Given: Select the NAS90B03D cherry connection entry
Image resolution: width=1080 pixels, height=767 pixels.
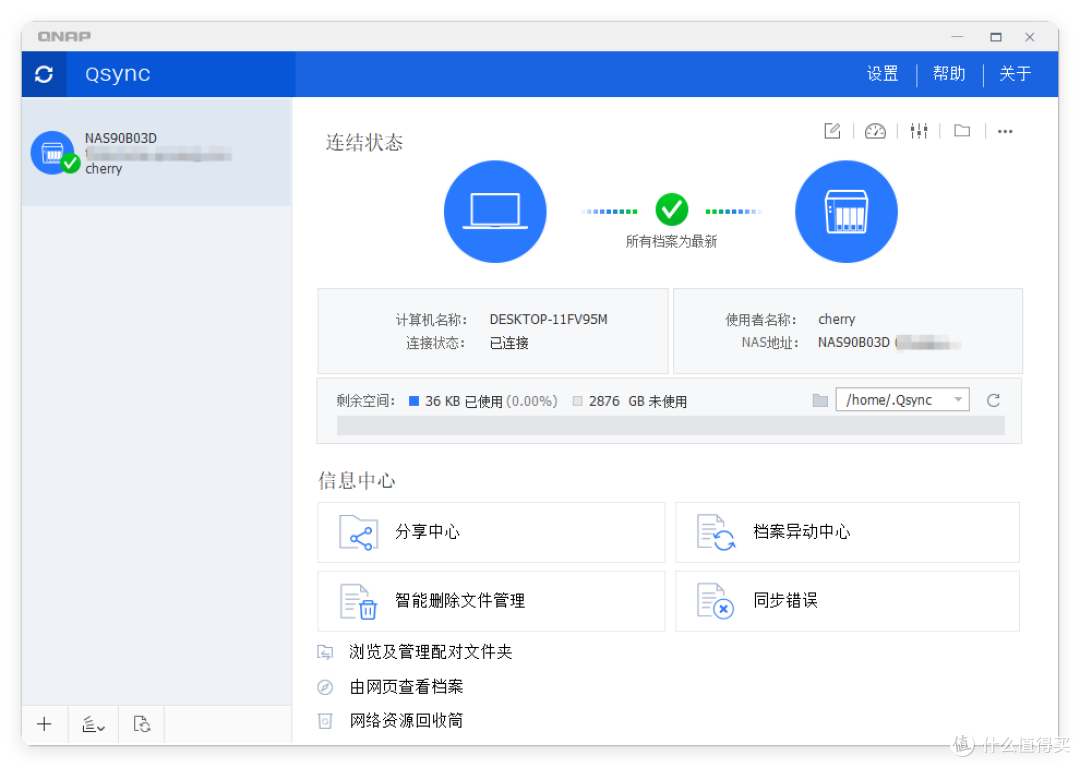Looking at the screenshot, I should coord(156,152).
